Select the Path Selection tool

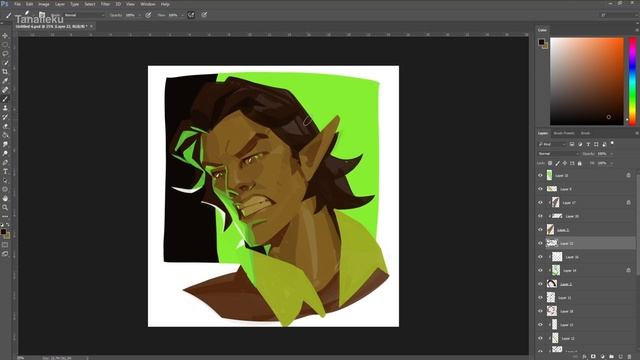tap(5, 180)
